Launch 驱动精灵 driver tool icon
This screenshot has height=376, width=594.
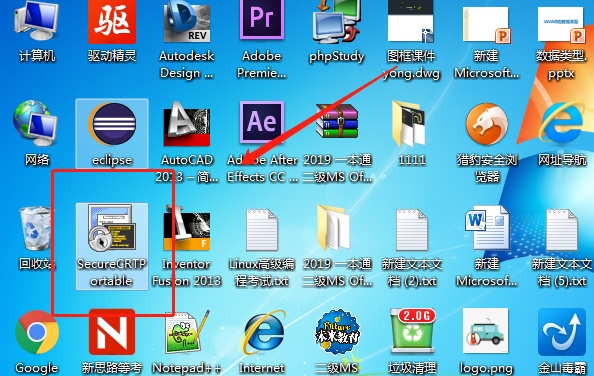(x=112, y=22)
